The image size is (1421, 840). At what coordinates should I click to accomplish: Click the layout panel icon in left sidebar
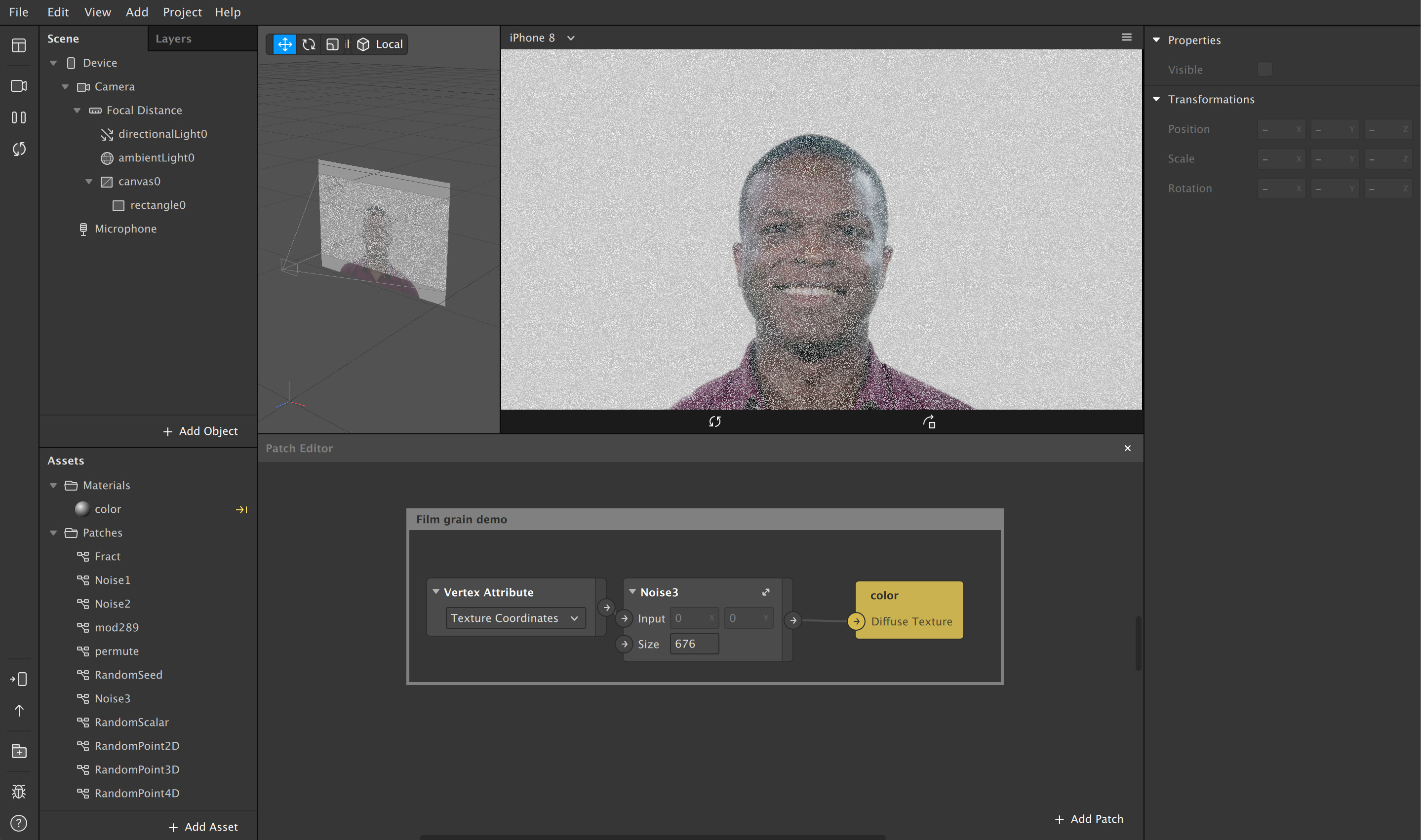(19, 45)
